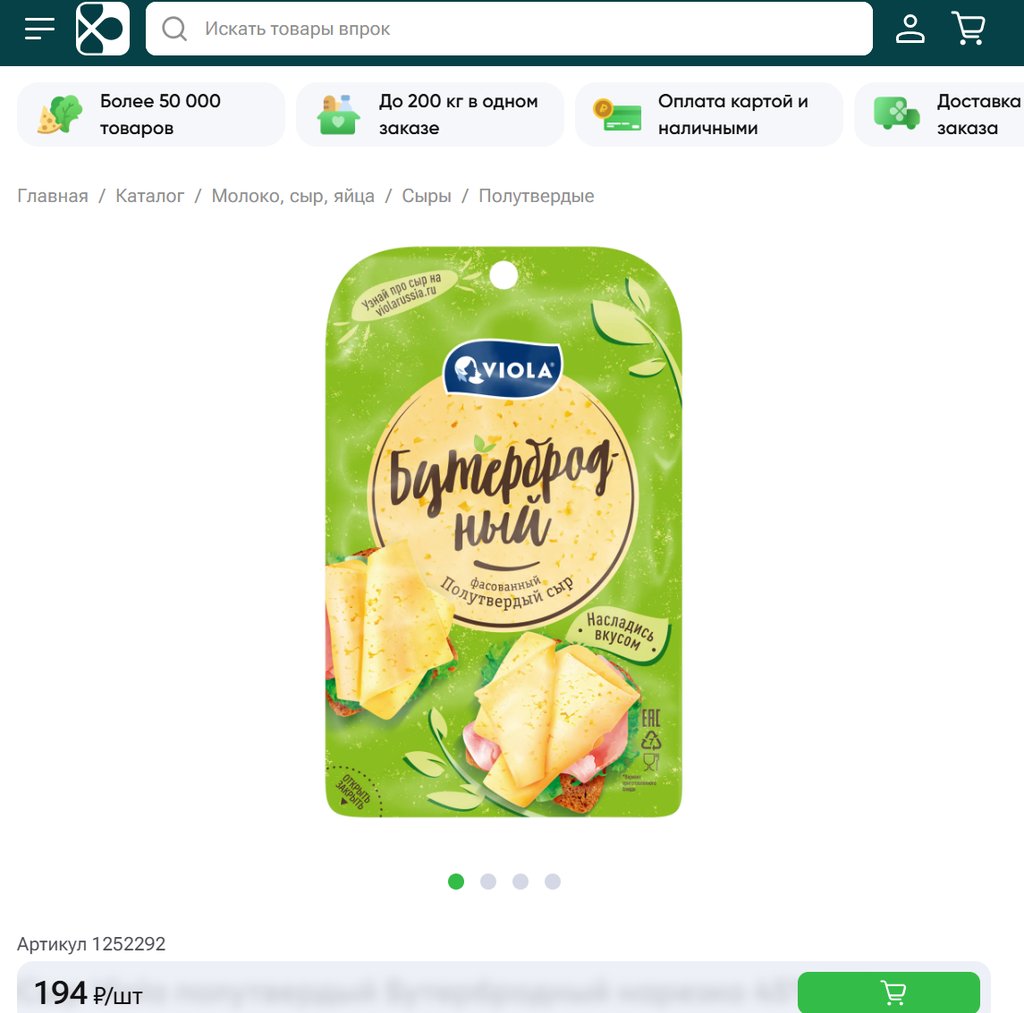Open the hamburger menu icon
1024x1013 pixels.
pos(40,29)
